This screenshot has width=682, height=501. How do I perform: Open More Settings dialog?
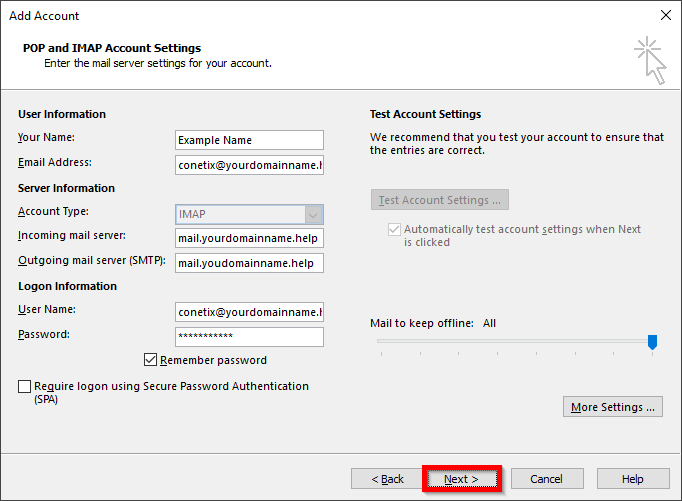[612, 407]
